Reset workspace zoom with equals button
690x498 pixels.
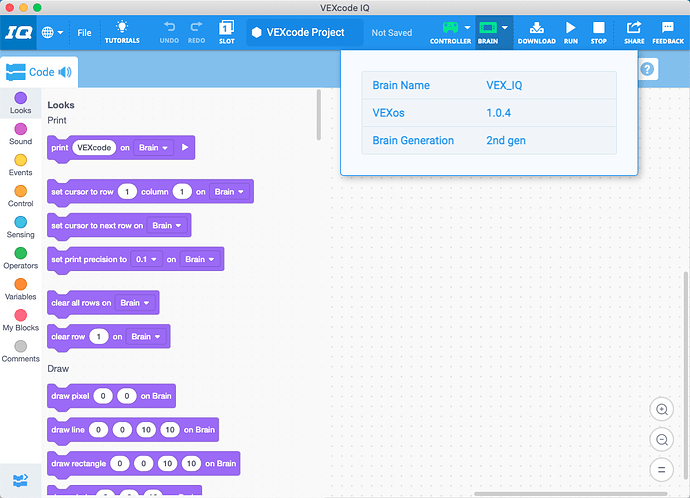(x=661, y=470)
